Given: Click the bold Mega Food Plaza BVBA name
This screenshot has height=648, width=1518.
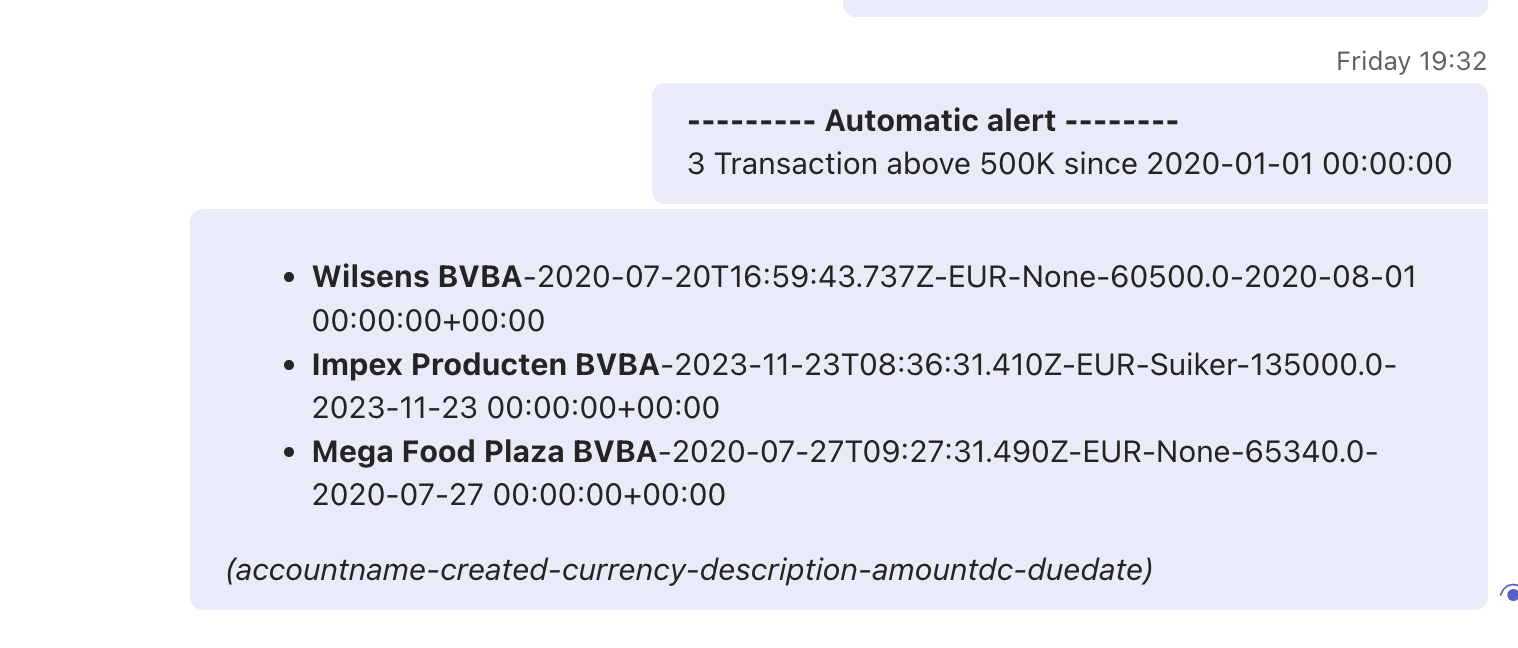Looking at the screenshot, I should (485, 452).
